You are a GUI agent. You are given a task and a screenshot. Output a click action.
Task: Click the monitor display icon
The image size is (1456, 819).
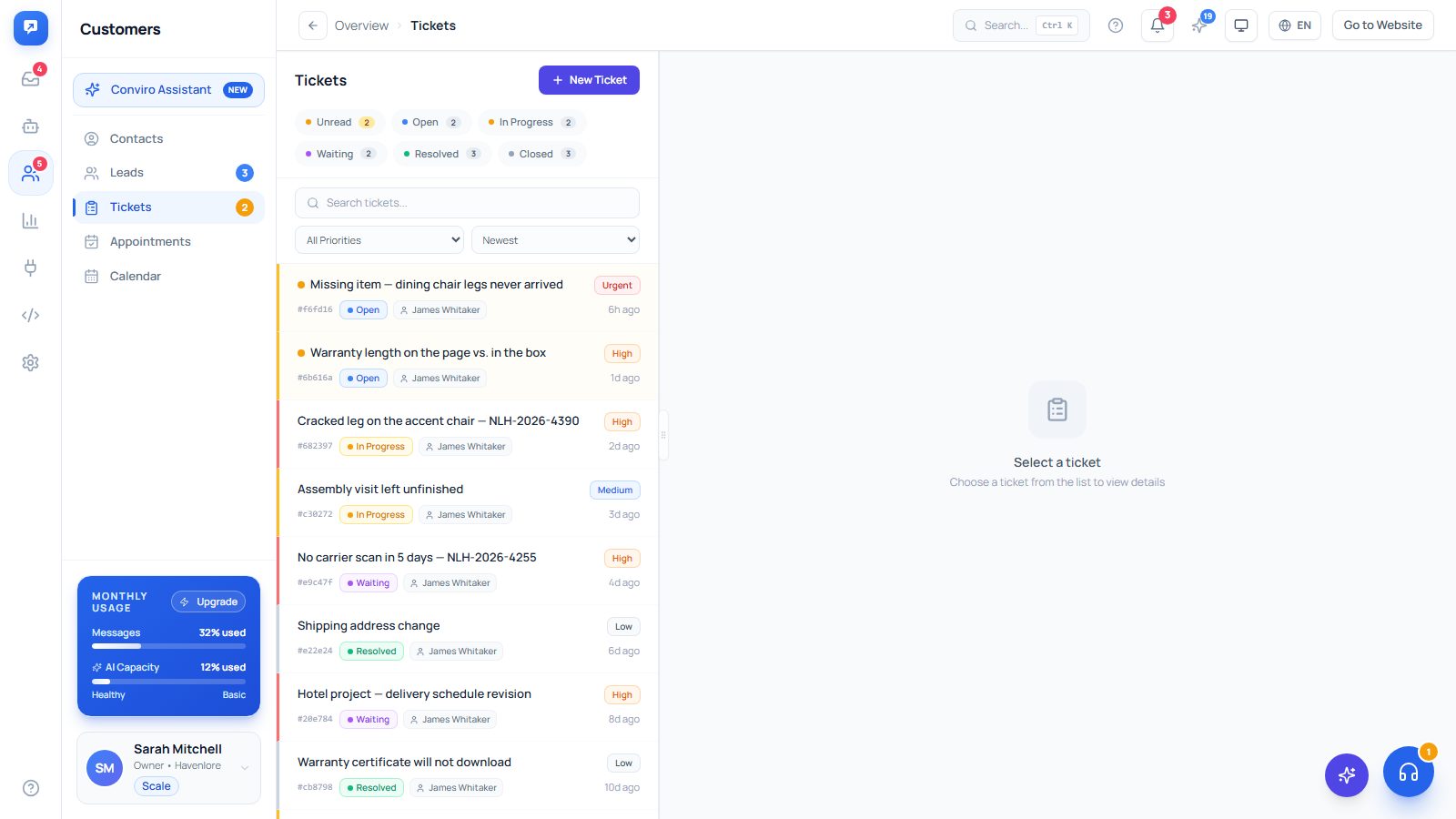tap(1240, 25)
